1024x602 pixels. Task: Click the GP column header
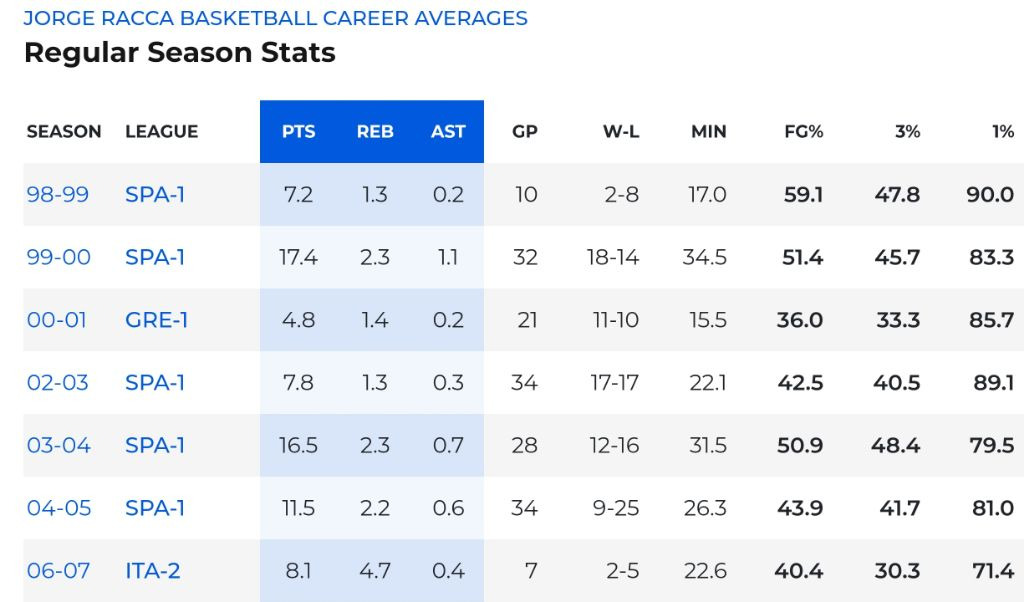coord(525,131)
